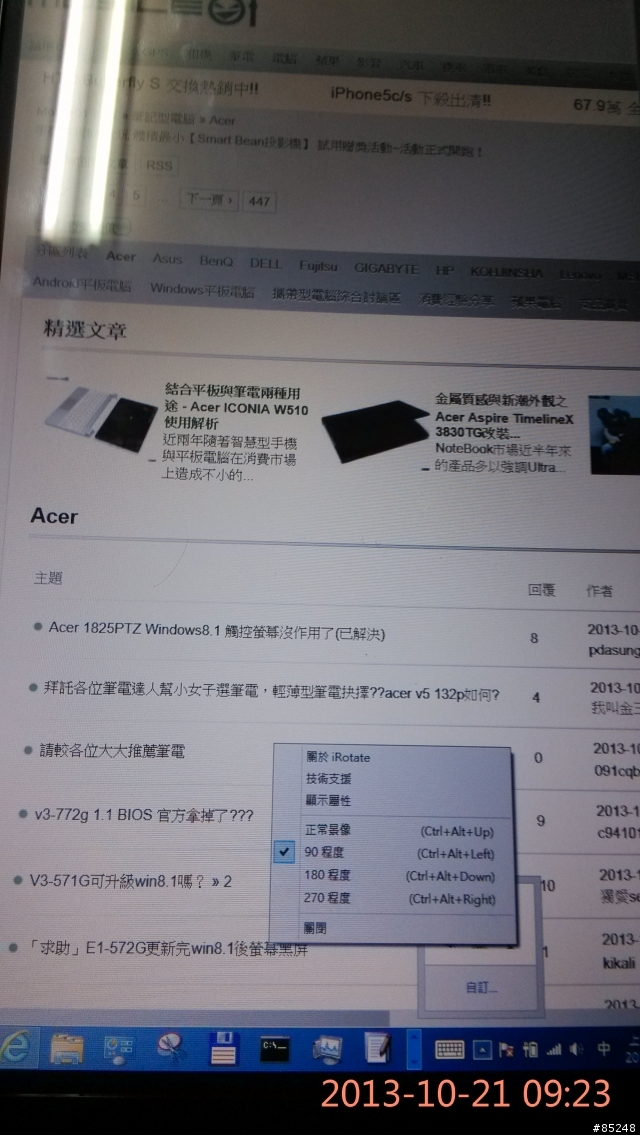This screenshot has height=1136, width=640.
Task: Open the network signal tray icon
Action: pos(554,1048)
